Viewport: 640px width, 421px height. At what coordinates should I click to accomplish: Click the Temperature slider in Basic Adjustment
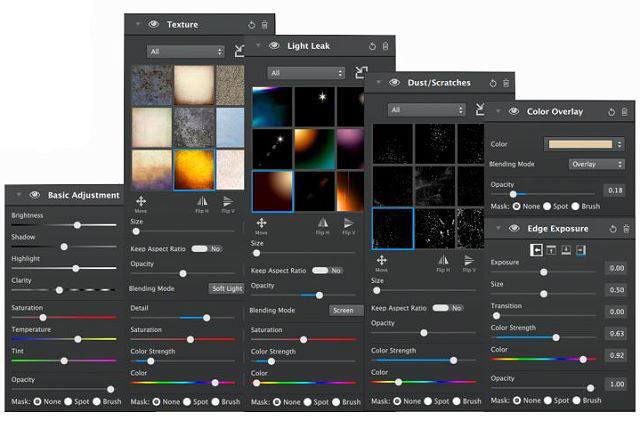click(64, 339)
